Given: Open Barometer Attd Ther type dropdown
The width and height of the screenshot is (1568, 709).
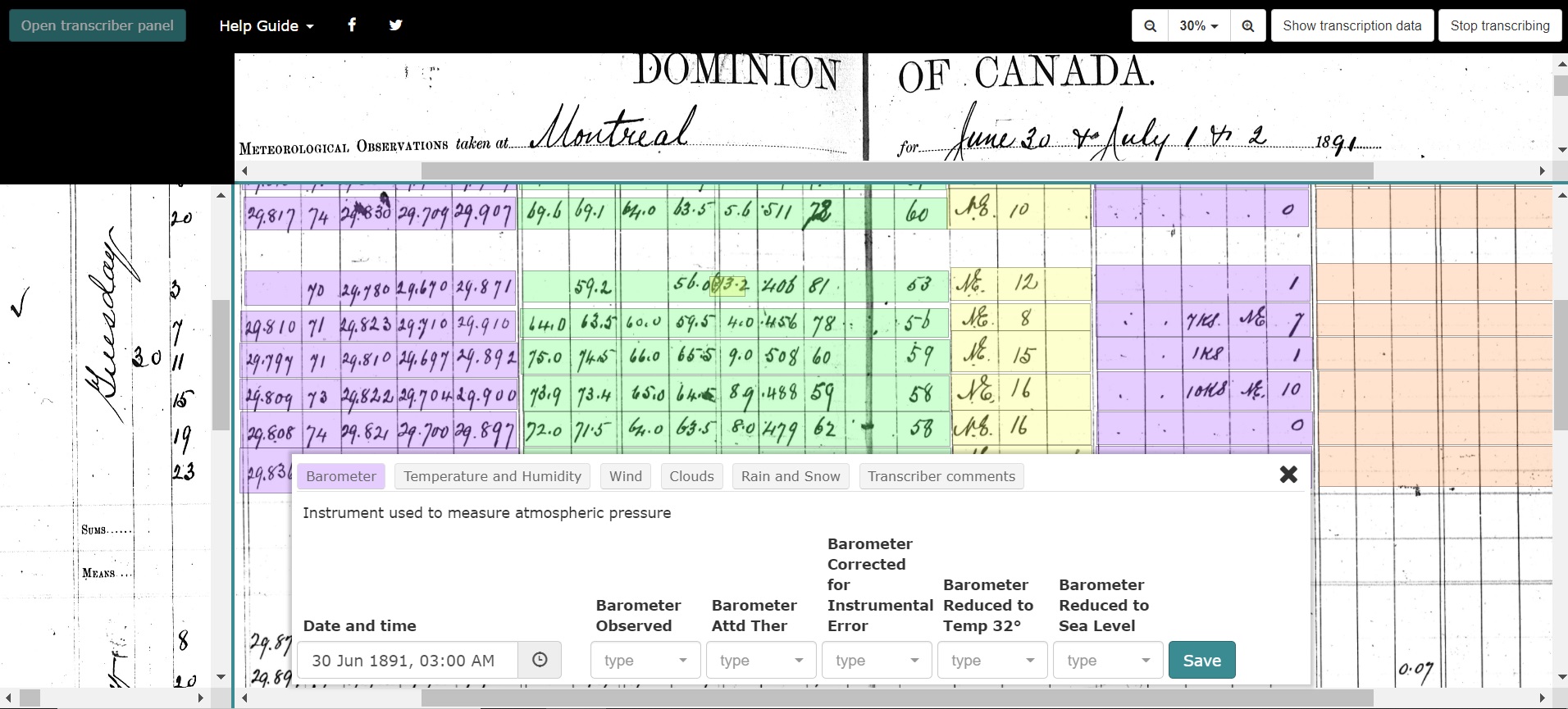Looking at the screenshot, I should (761, 660).
